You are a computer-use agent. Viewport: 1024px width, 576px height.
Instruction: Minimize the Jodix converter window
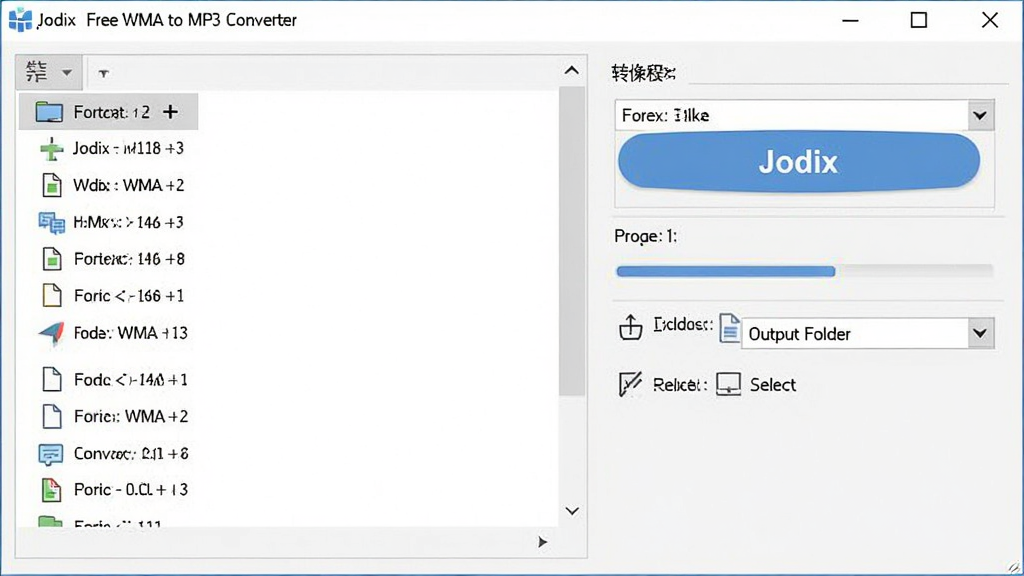click(x=850, y=20)
